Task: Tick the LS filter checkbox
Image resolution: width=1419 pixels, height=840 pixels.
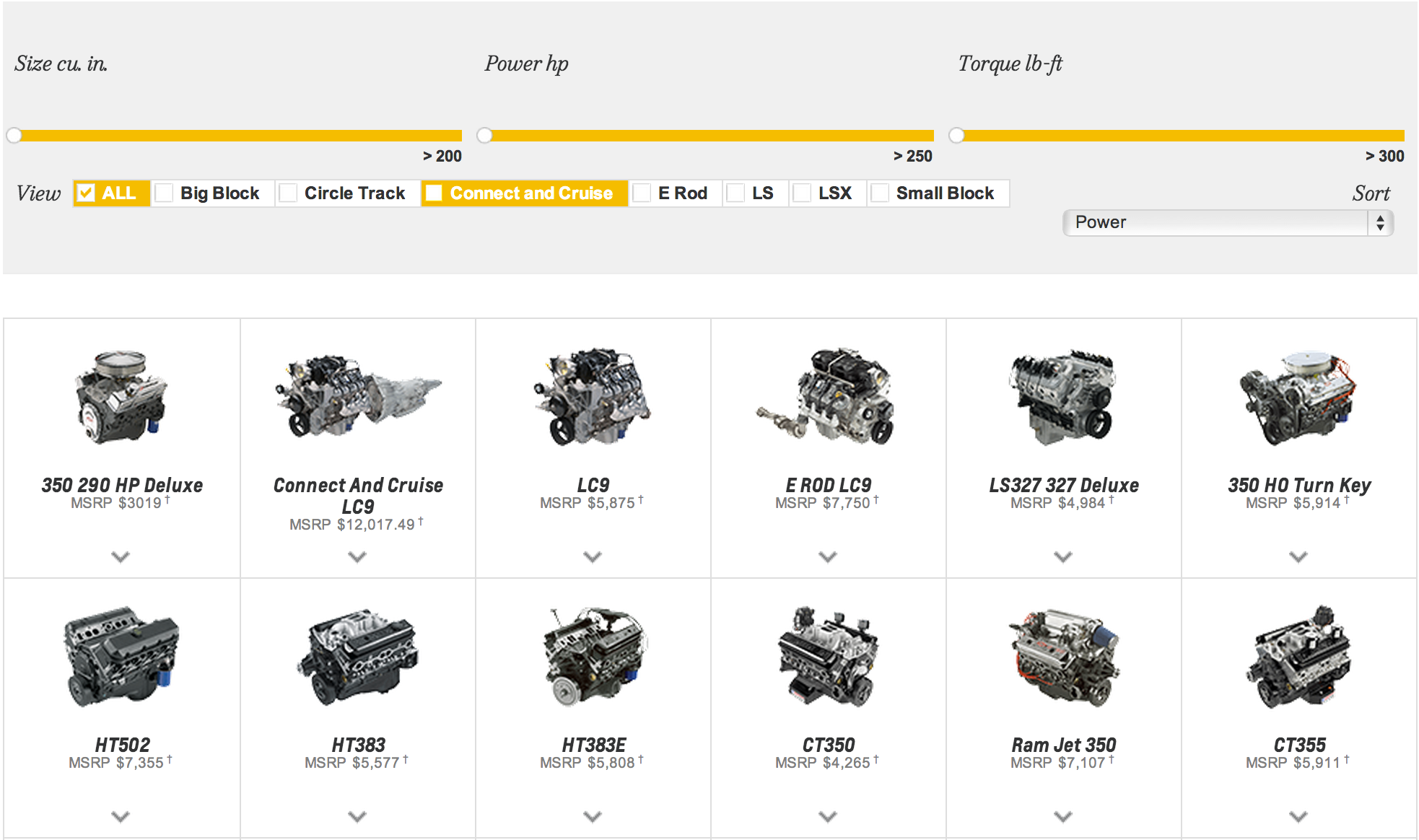Action: click(735, 193)
